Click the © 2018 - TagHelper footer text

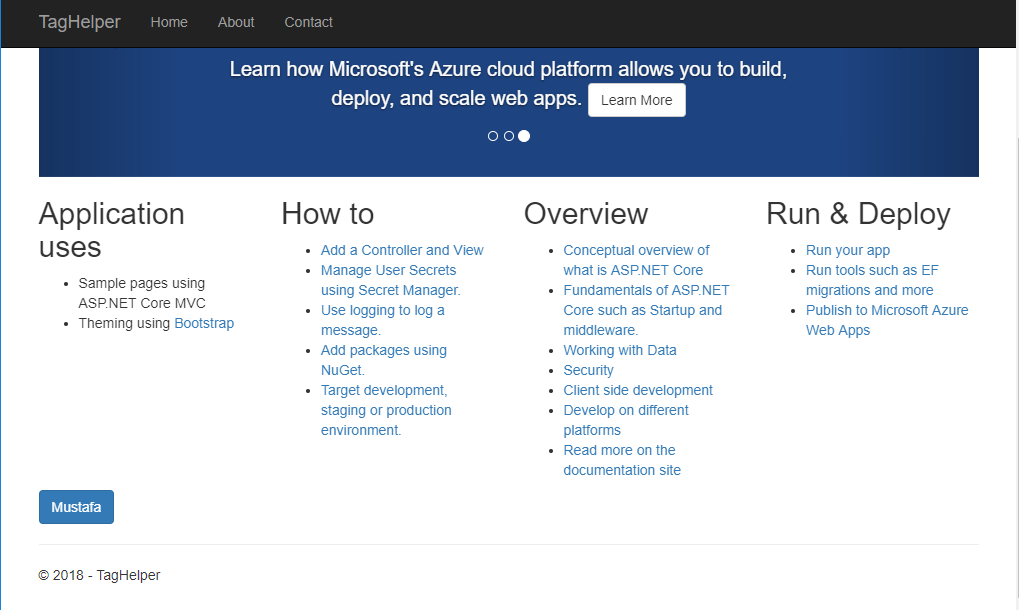click(x=99, y=575)
